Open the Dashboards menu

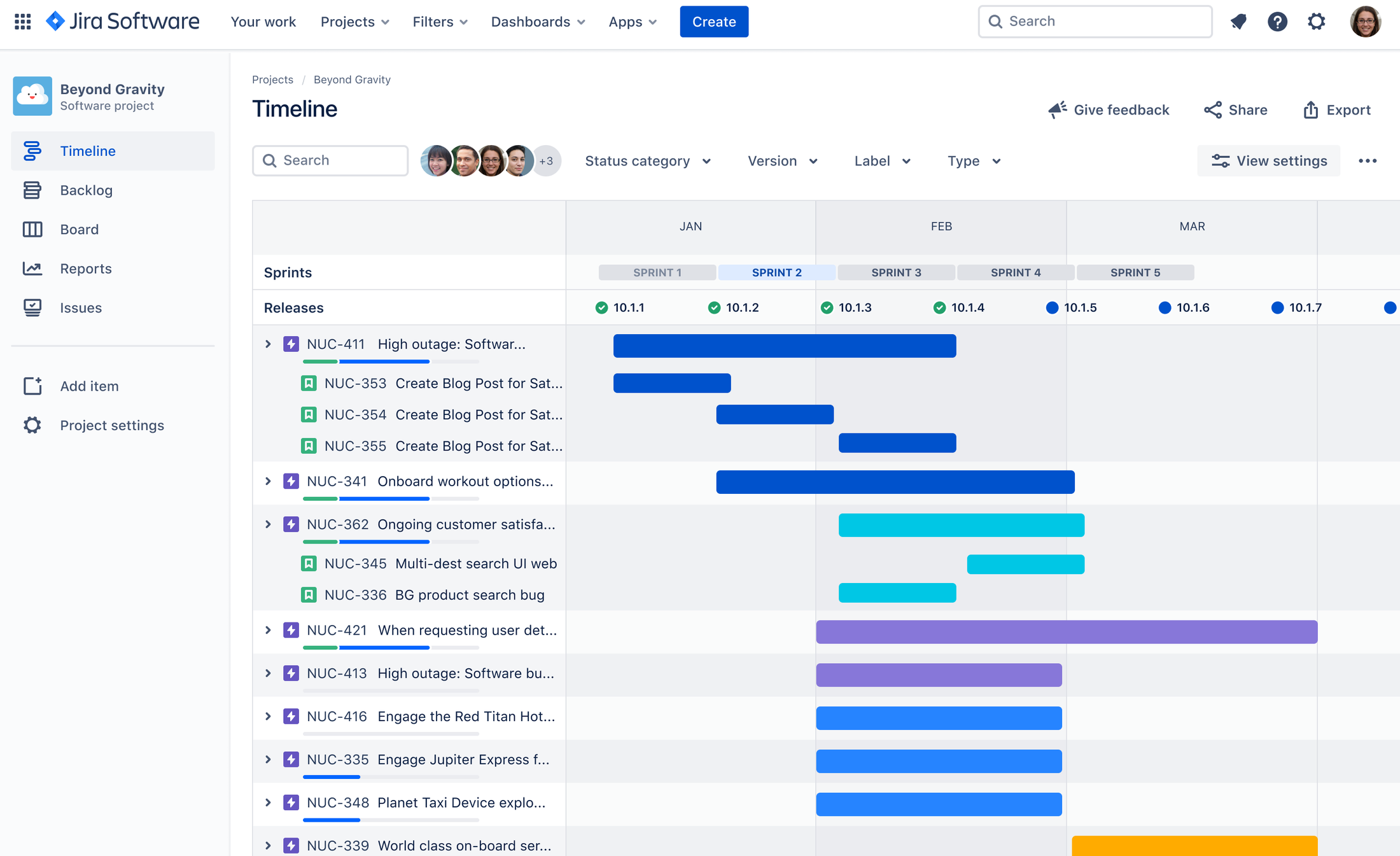point(536,21)
